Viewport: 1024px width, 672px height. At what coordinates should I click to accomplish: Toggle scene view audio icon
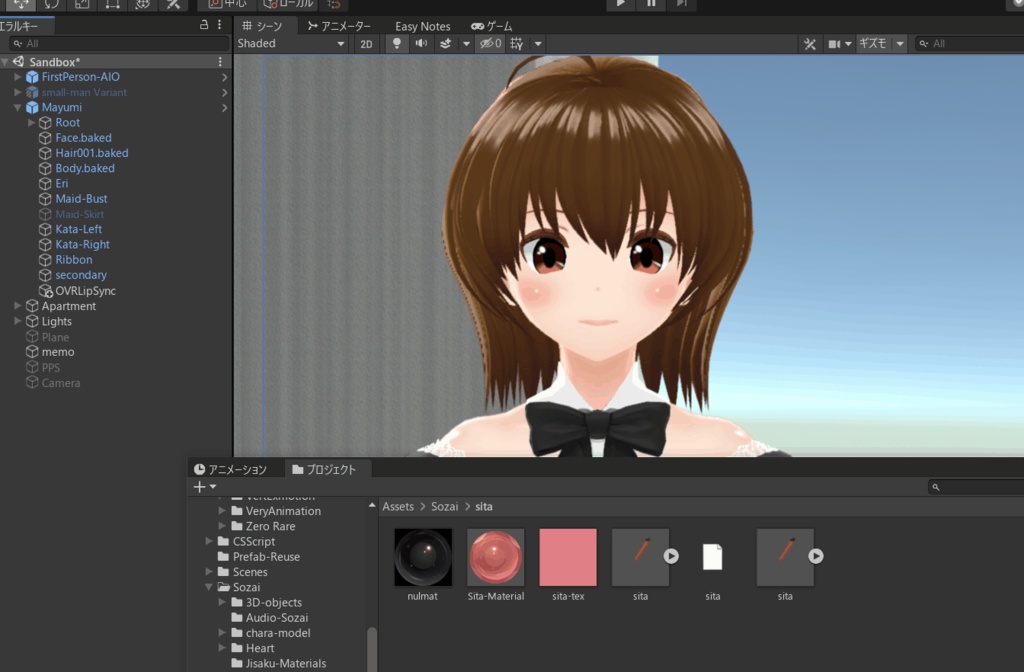tap(420, 43)
